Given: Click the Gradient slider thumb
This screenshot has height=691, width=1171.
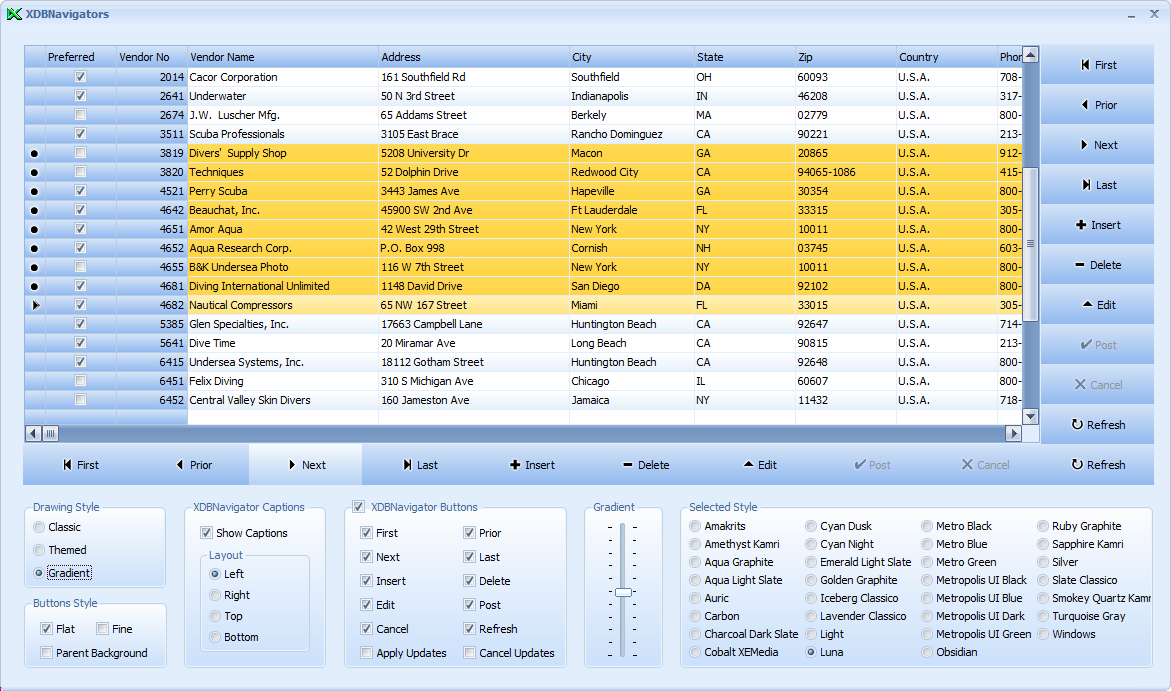Looking at the screenshot, I should tap(623, 592).
